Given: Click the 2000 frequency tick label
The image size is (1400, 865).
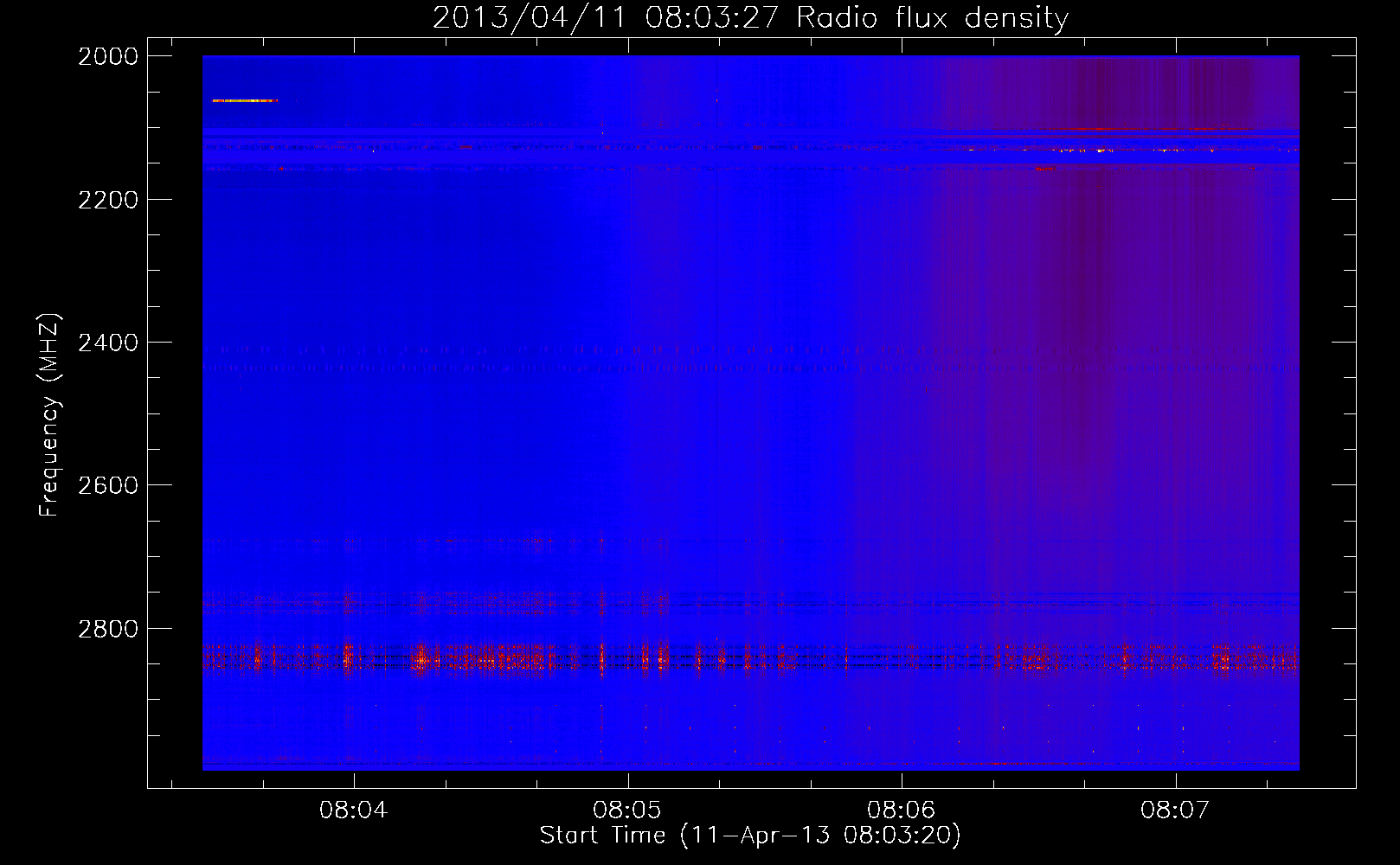Looking at the screenshot, I should [108, 56].
